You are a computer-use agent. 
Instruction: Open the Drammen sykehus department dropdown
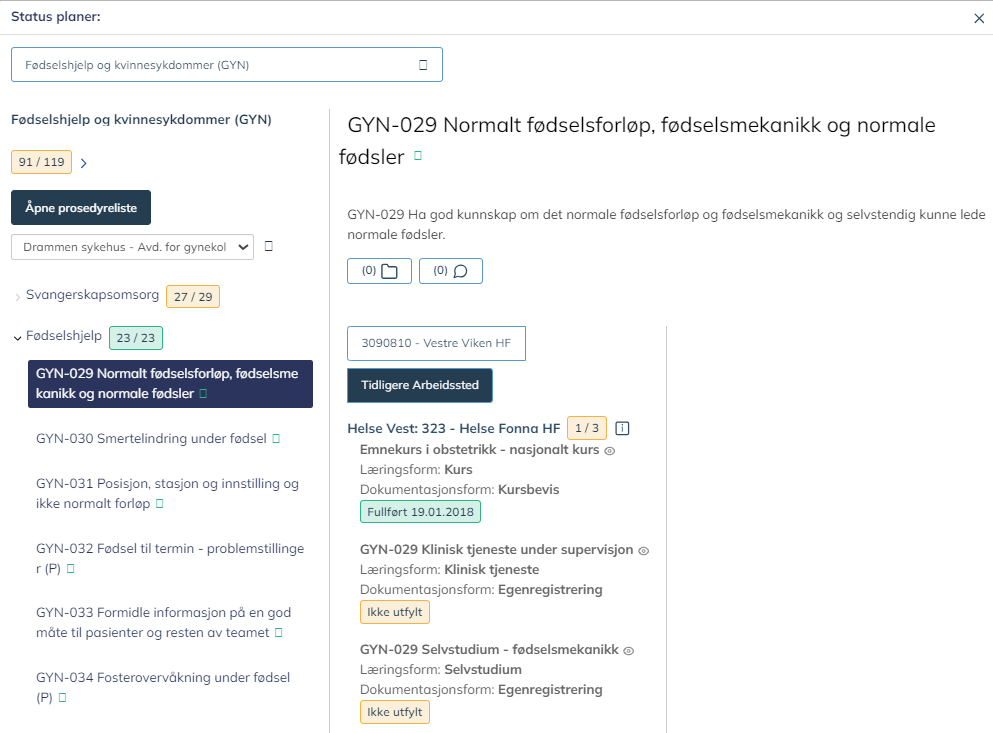tap(132, 246)
